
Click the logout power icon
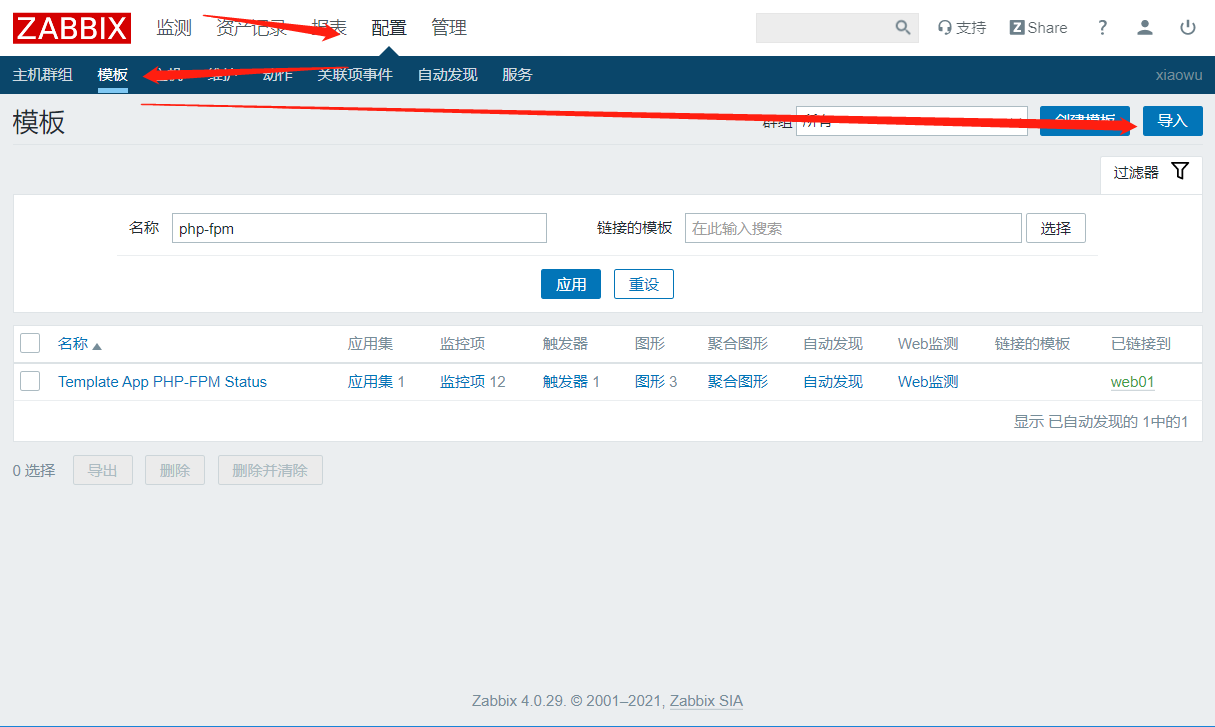point(1188,28)
